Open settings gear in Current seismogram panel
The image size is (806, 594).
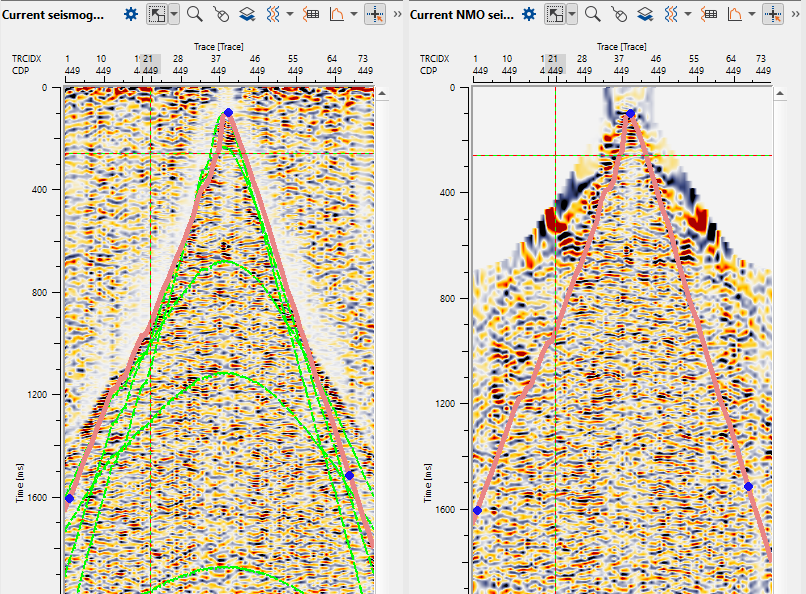click(130, 14)
